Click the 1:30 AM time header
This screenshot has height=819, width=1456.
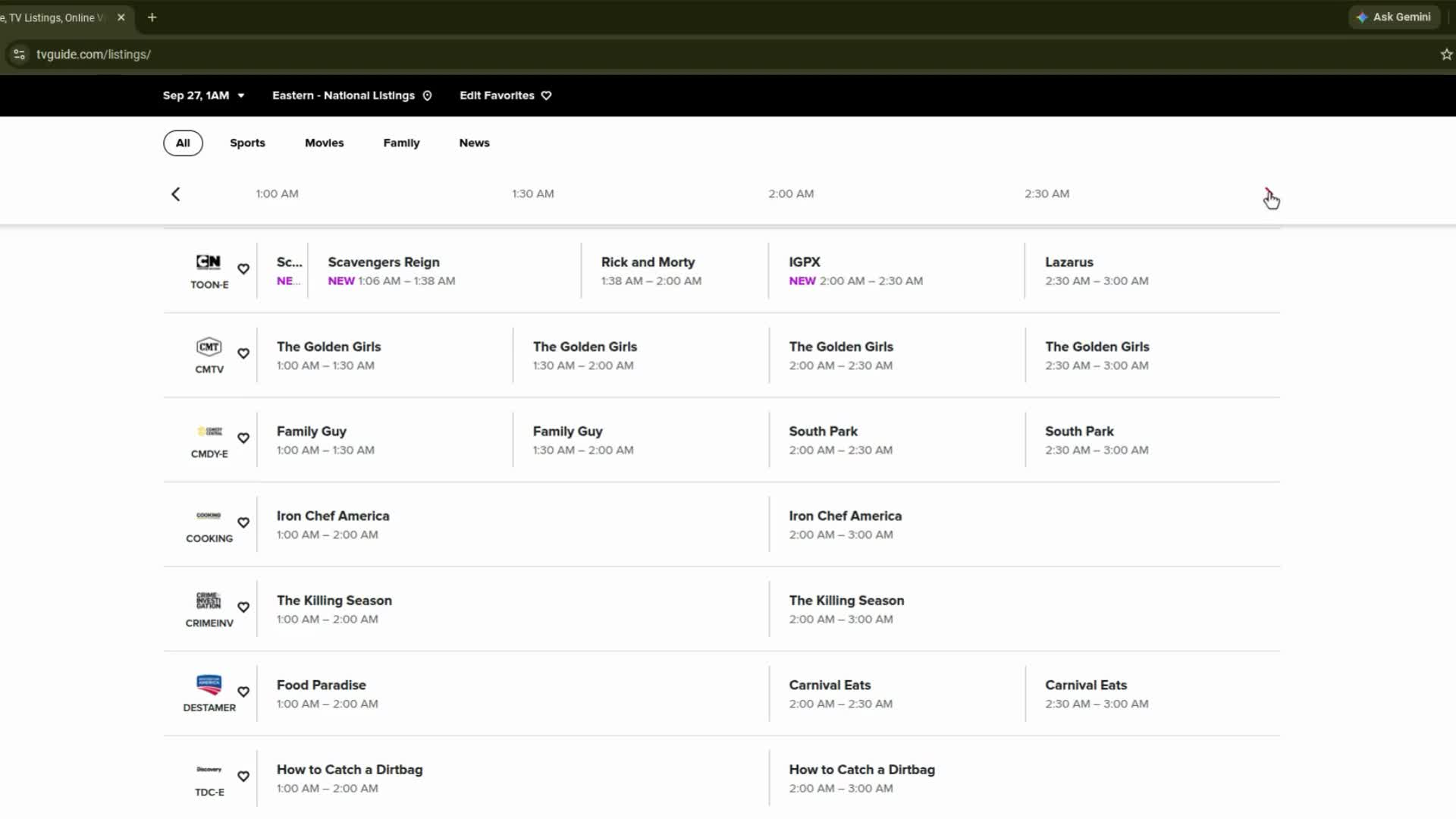tap(532, 193)
